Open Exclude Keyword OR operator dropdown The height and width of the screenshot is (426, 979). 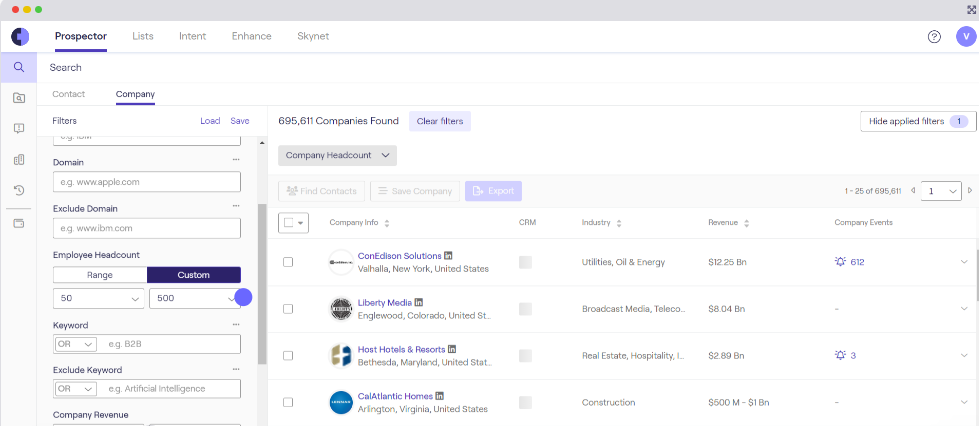click(x=76, y=389)
